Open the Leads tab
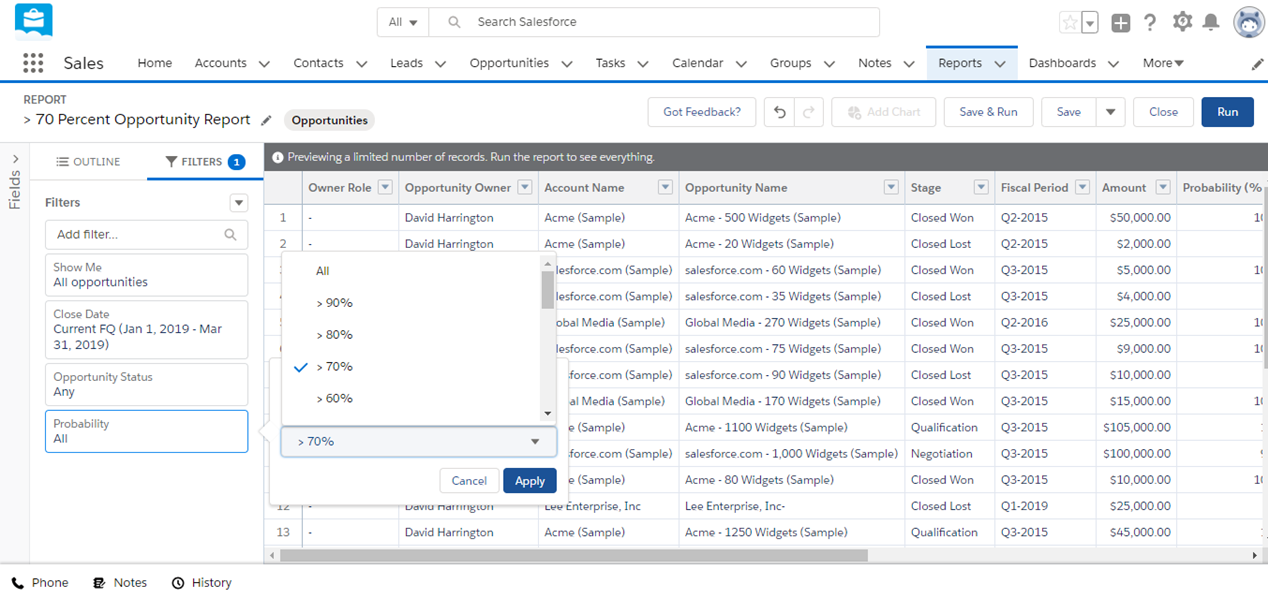The height and width of the screenshot is (594, 1268). [406, 63]
